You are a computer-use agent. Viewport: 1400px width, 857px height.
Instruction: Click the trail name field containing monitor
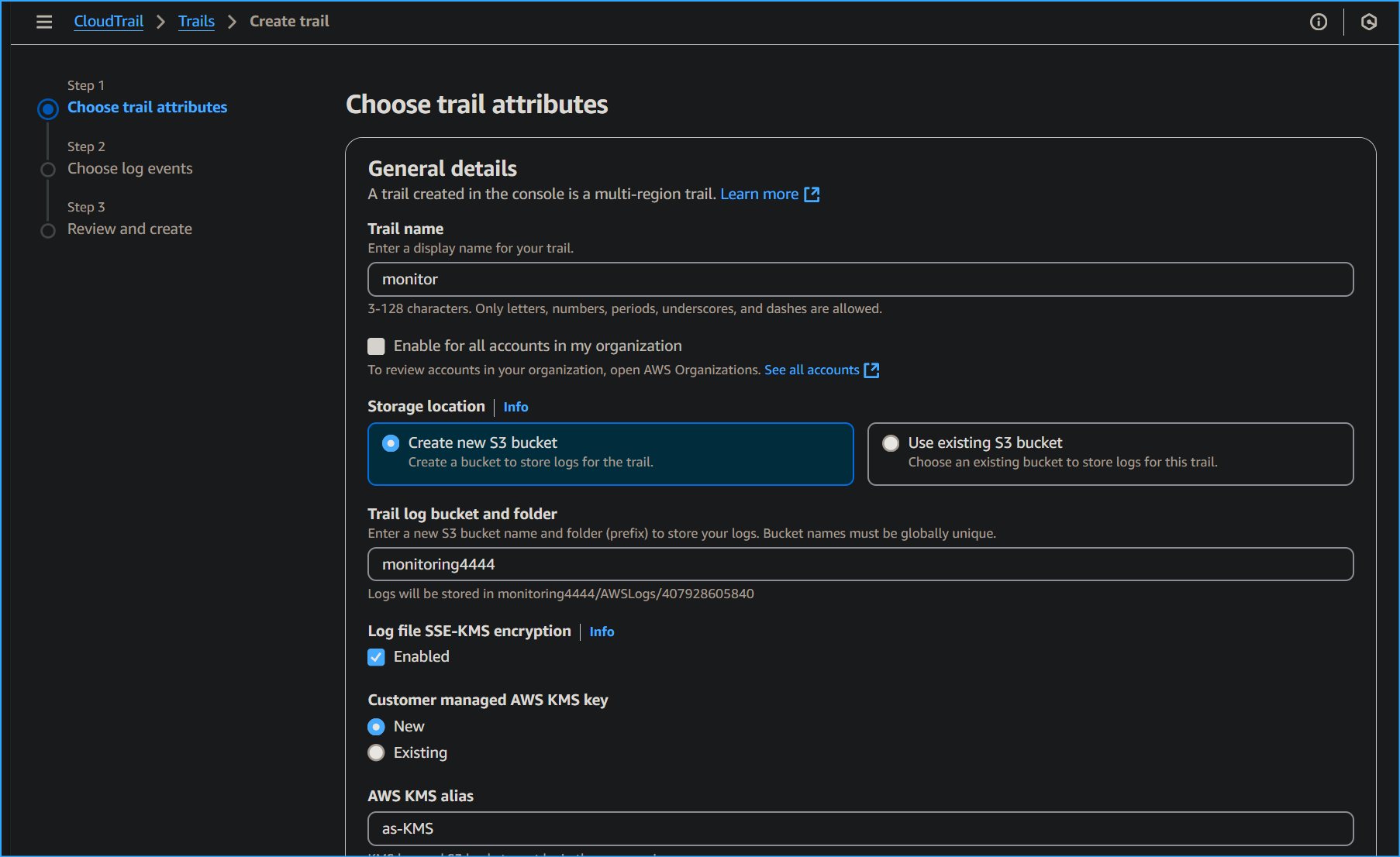click(860, 279)
